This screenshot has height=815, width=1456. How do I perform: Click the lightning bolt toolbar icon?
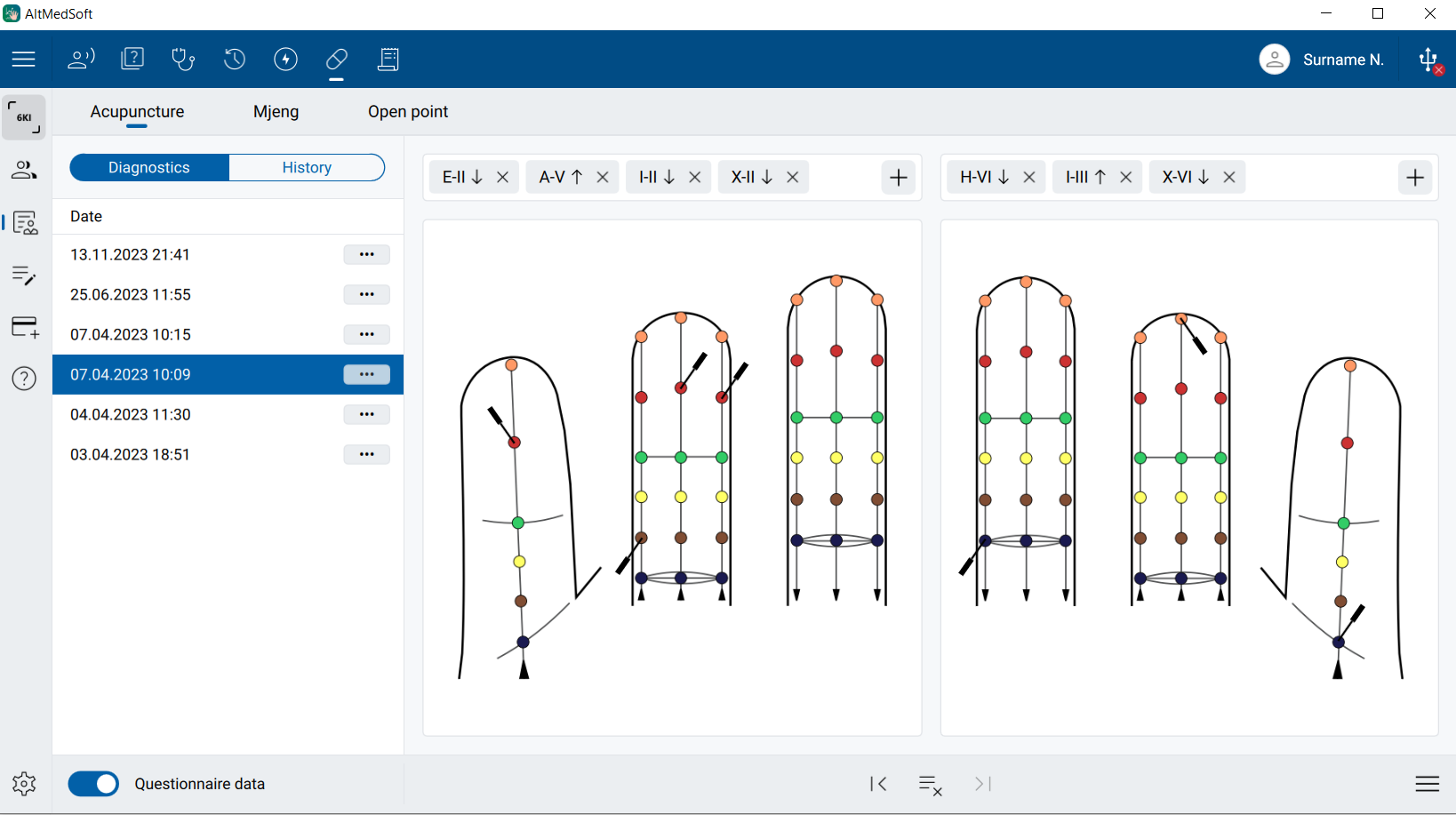(285, 60)
